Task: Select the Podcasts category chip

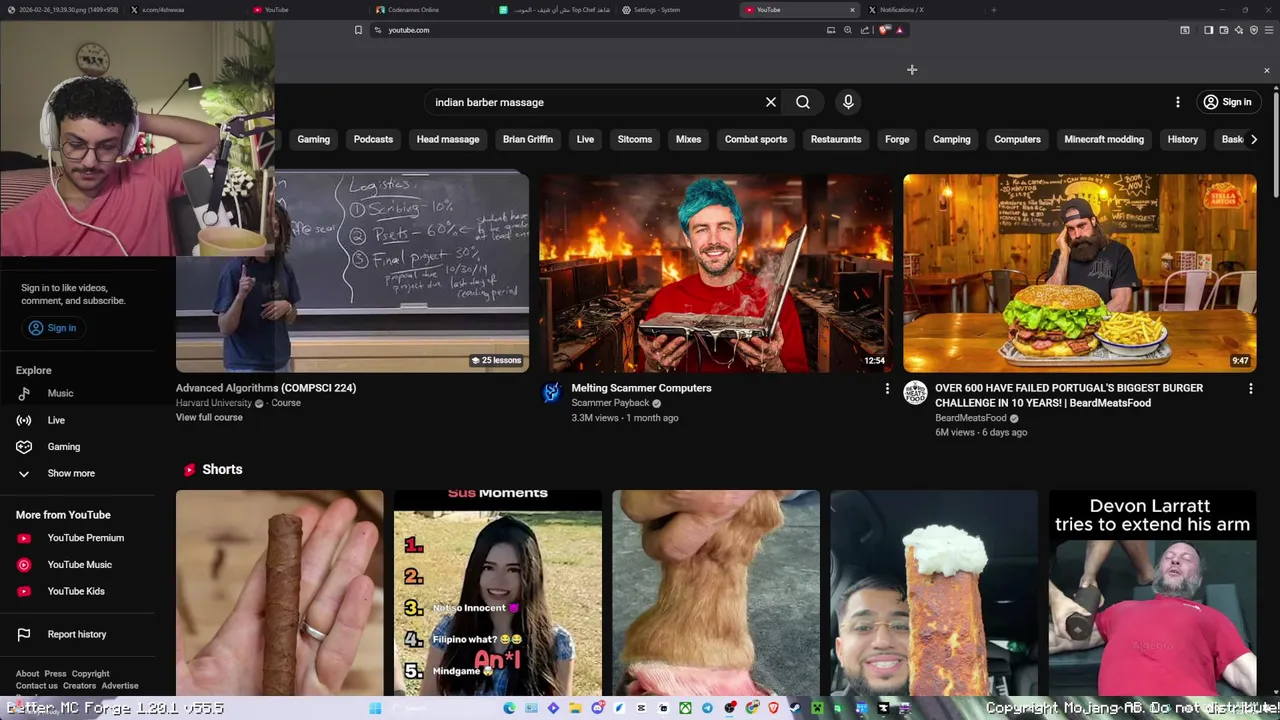Action: (373, 139)
